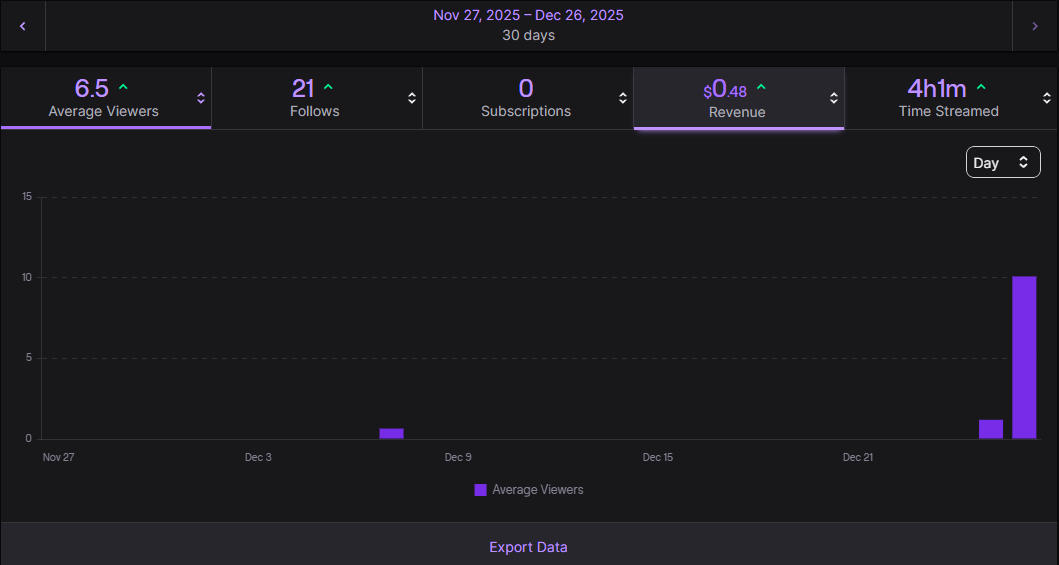
Task: Click the green trend arrow next to 21
Action: click(x=328, y=87)
